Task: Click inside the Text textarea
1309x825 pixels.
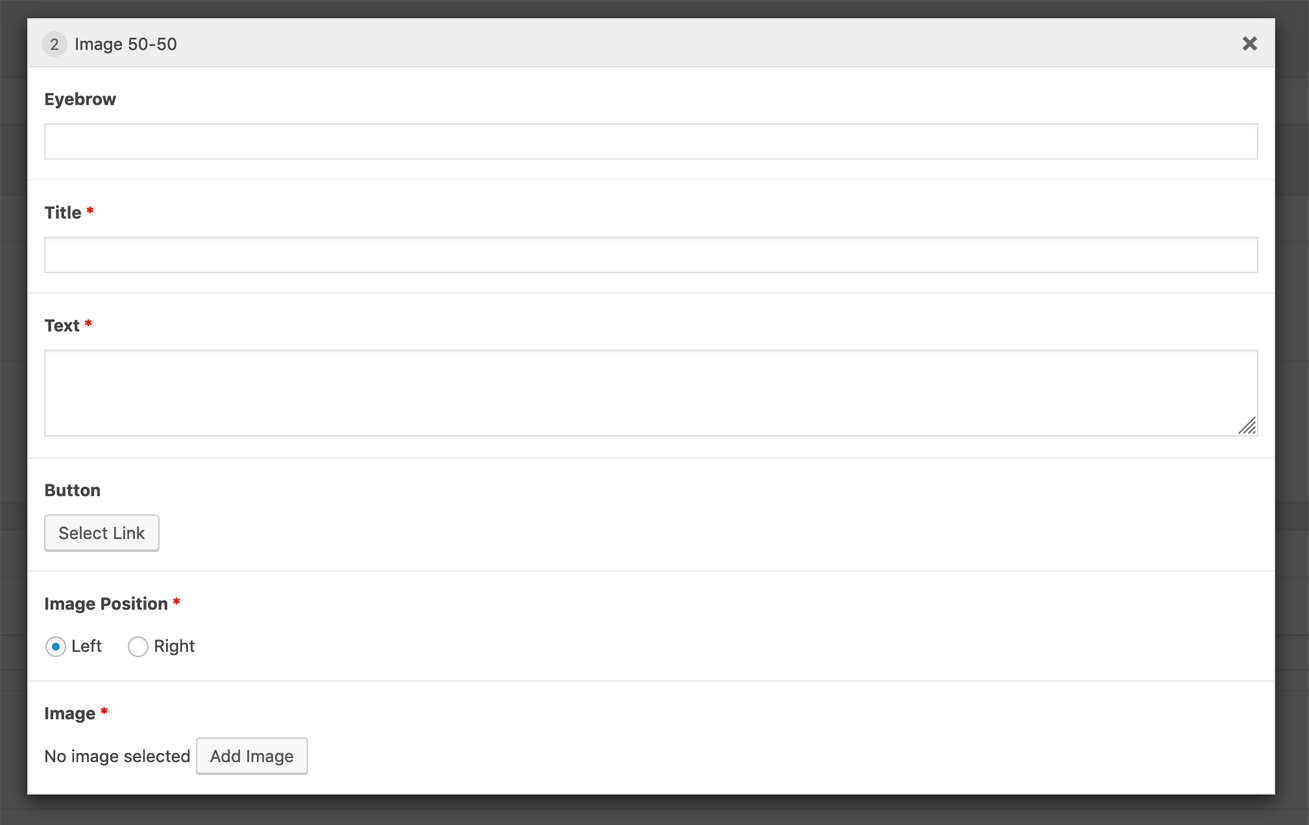Action: click(x=640, y=392)
